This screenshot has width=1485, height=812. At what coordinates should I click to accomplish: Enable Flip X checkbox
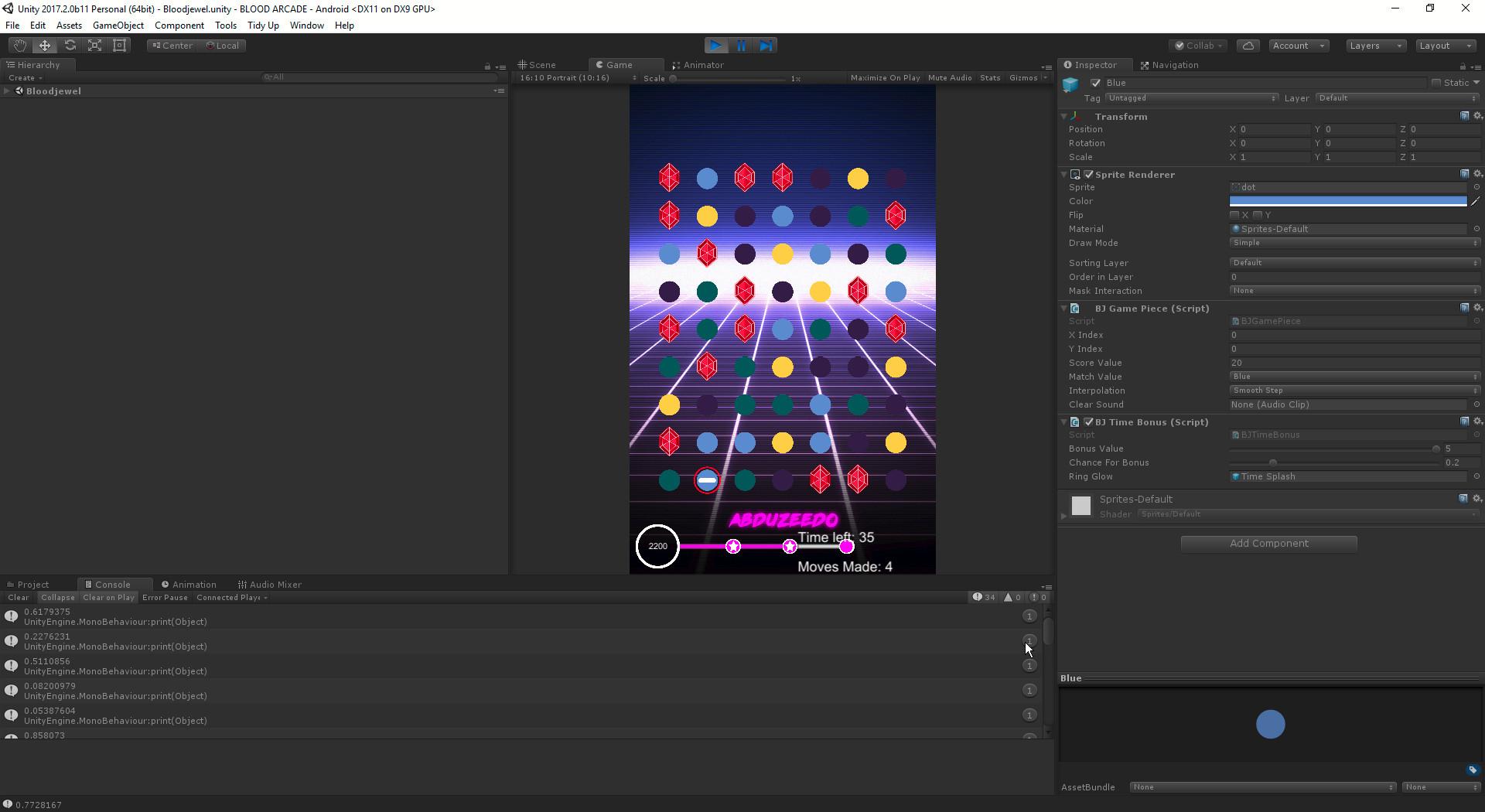(1234, 215)
